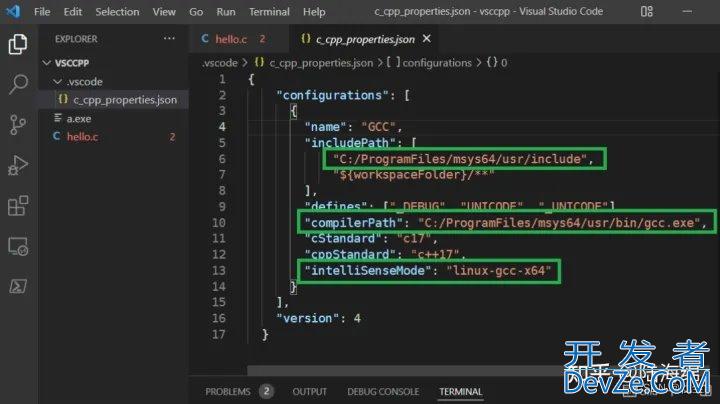This screenshot has height=404, width=720.
Task: Customize layout icon in title bar
Action: coord(647,11)
